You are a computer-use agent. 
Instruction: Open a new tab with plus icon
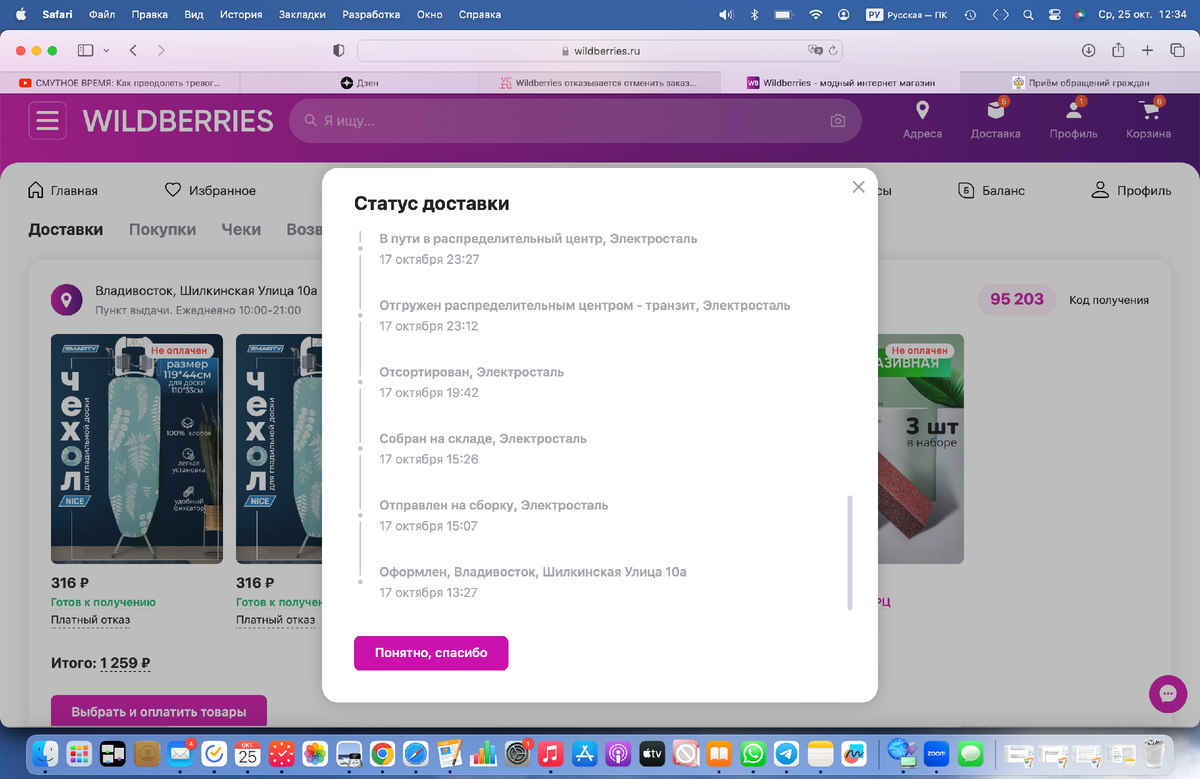pos(1148,50)
